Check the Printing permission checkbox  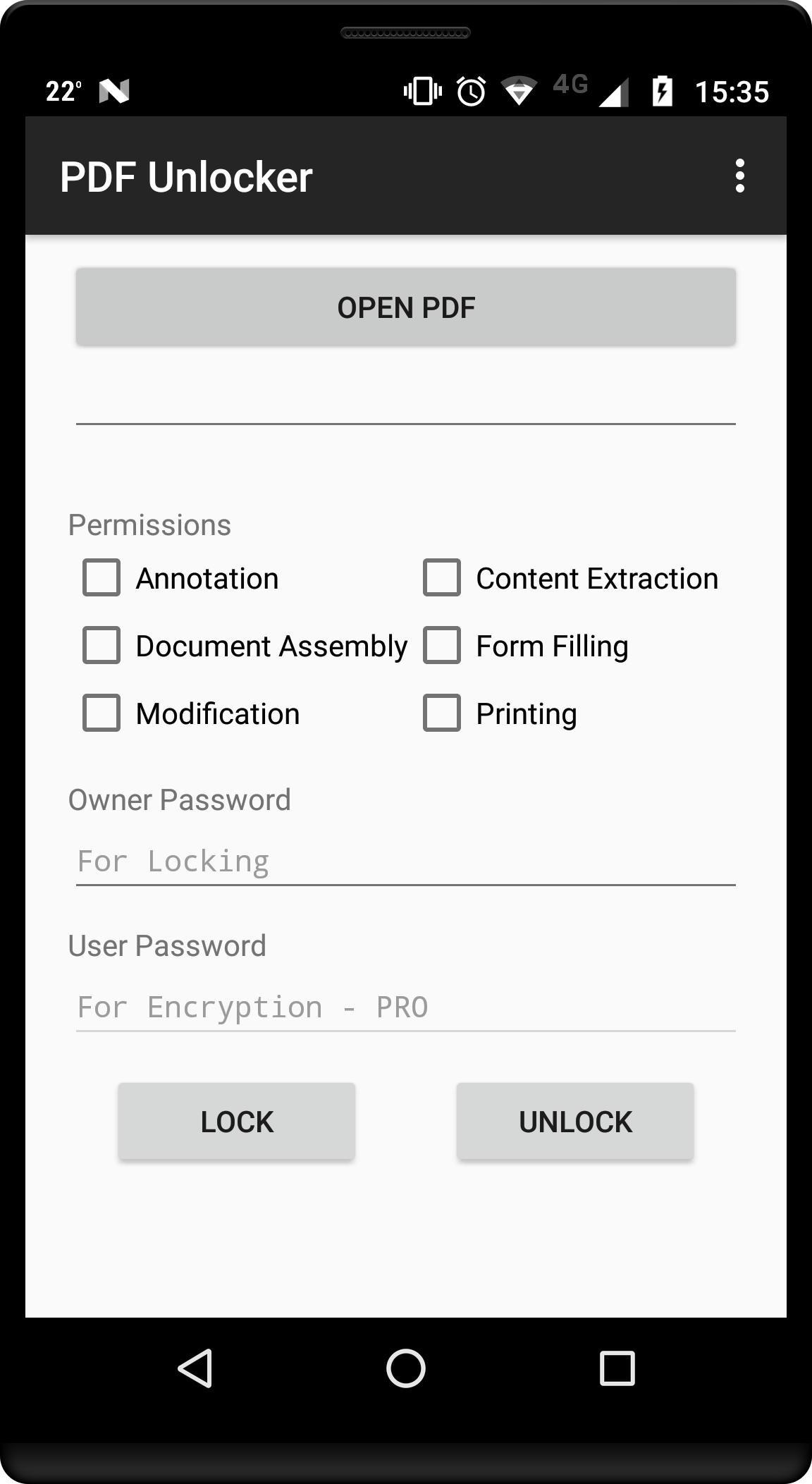click(442, 713)
